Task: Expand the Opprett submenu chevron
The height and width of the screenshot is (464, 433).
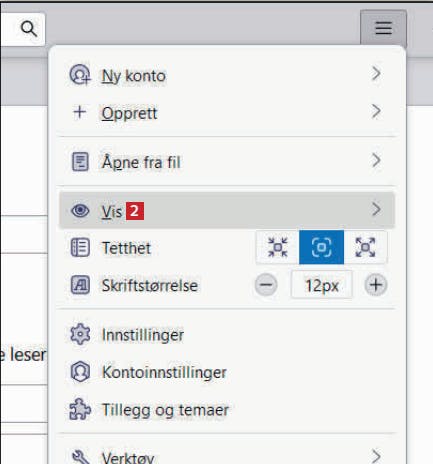Action: 376,111
